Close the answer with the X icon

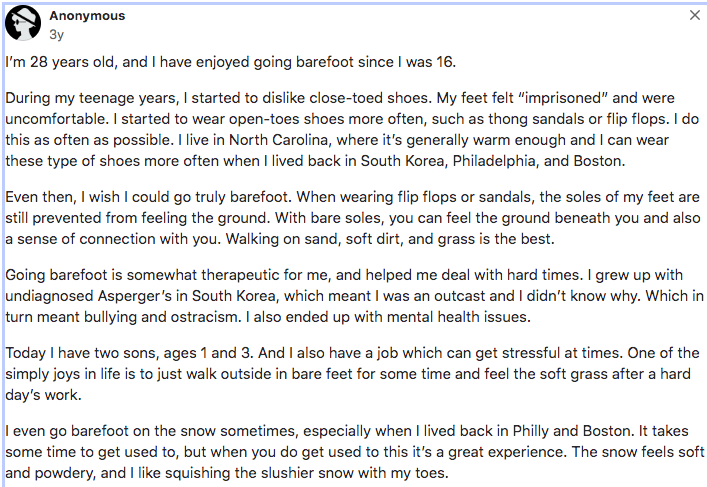(x=695, y=15)
